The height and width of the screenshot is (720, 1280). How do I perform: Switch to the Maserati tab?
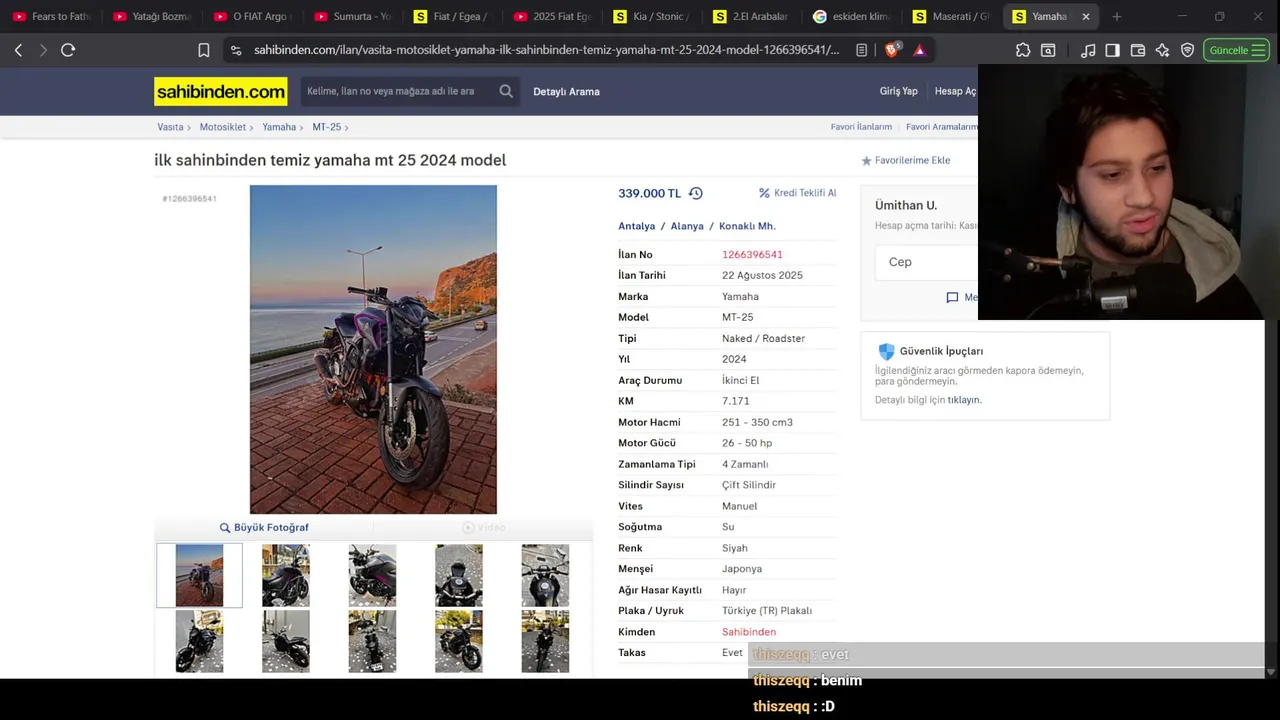coord(950,16)
